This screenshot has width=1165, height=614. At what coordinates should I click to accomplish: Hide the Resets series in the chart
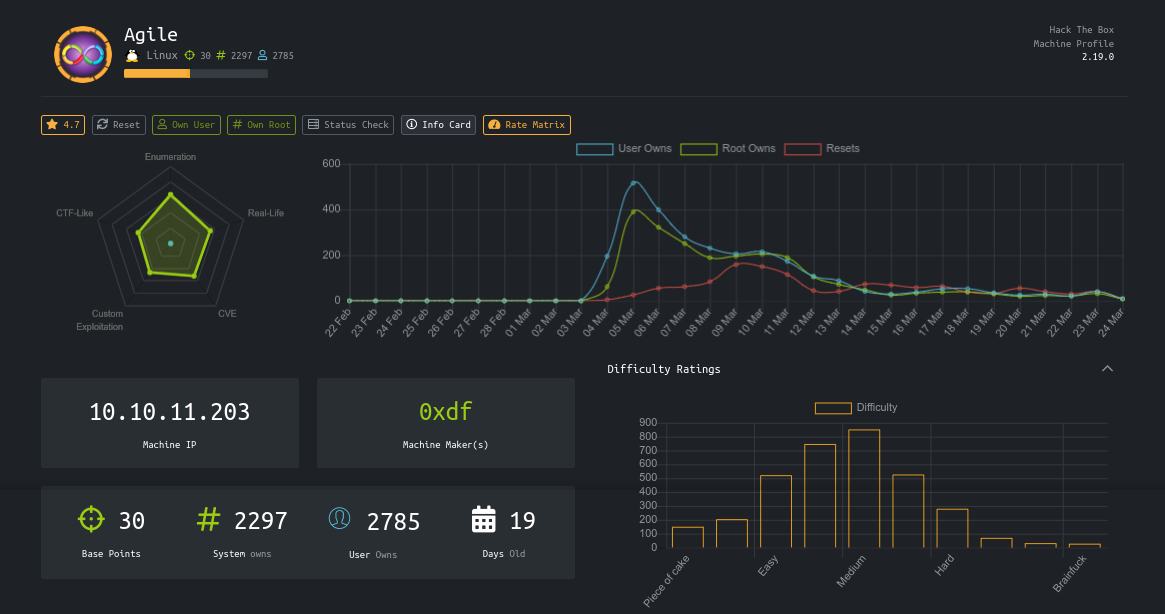pos(822,149)
